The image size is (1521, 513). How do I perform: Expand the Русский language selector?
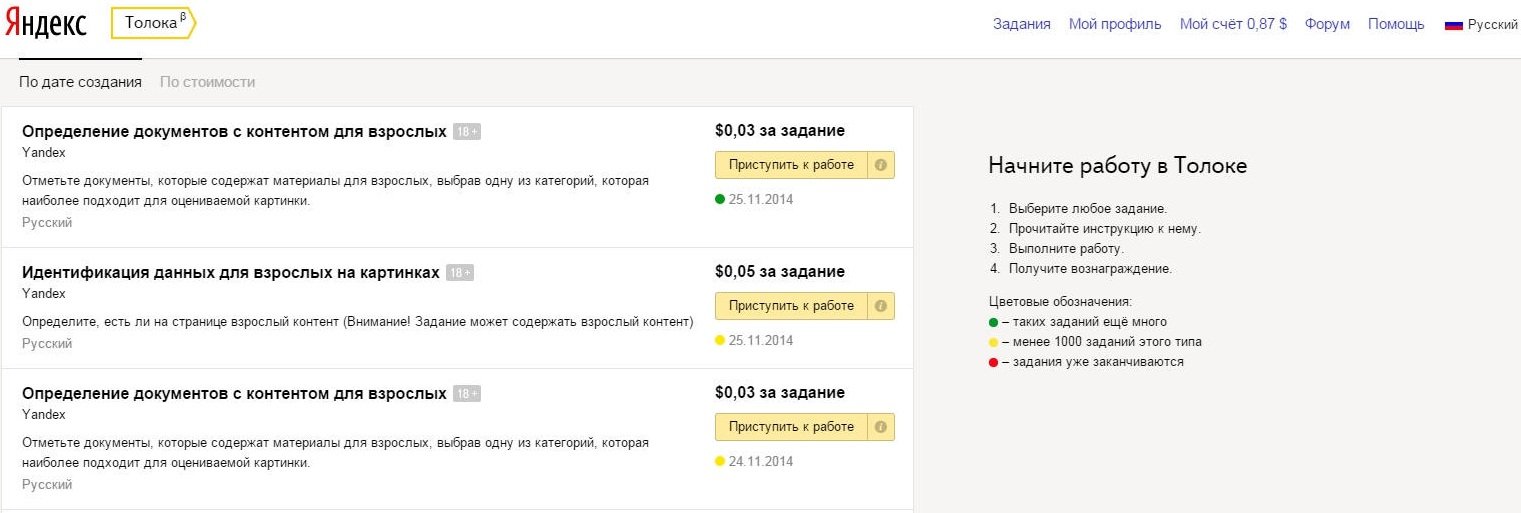[1492, 25]
